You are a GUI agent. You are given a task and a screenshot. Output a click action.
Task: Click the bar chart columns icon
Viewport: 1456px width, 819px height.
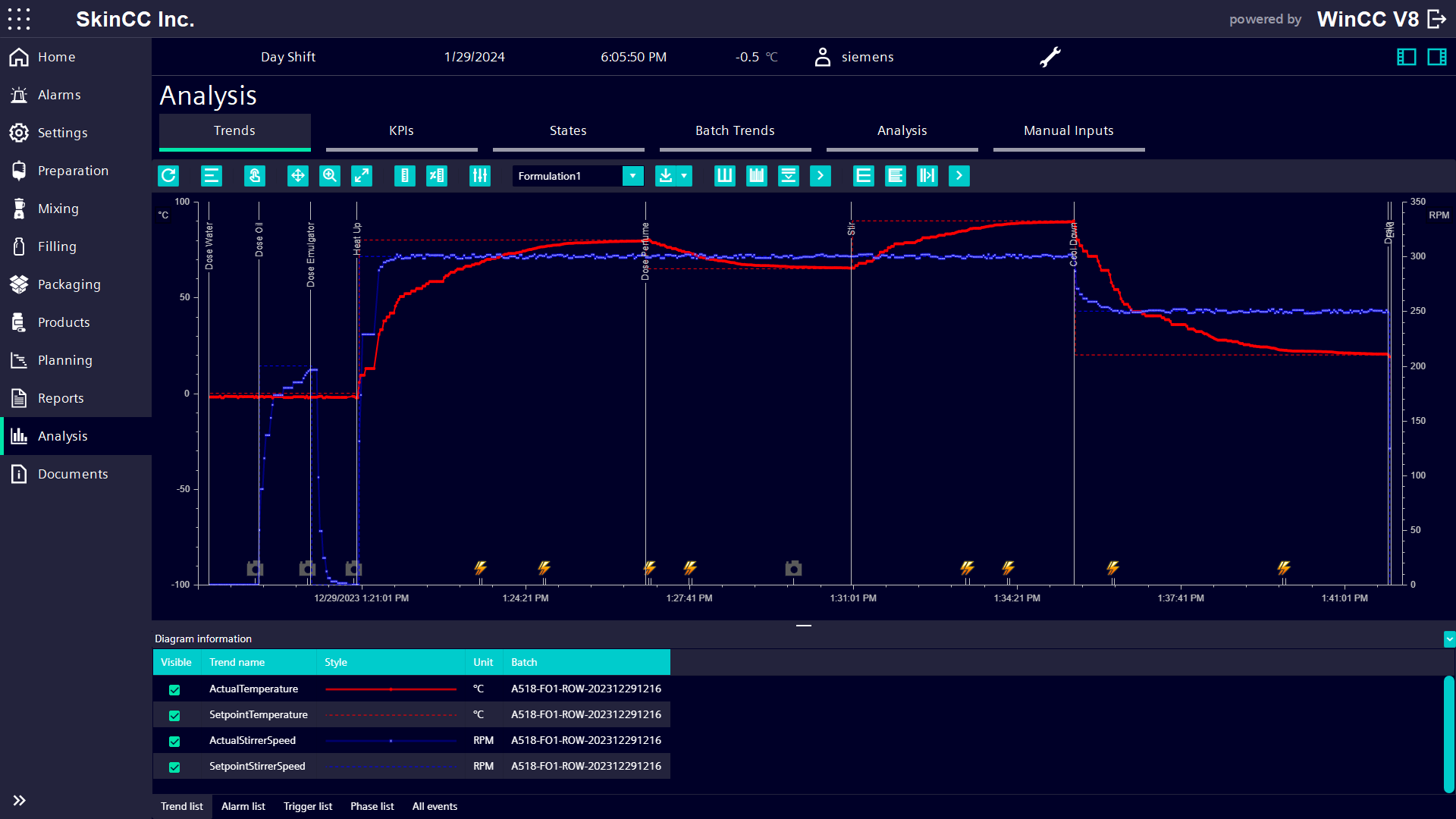[x=725, y=176]
